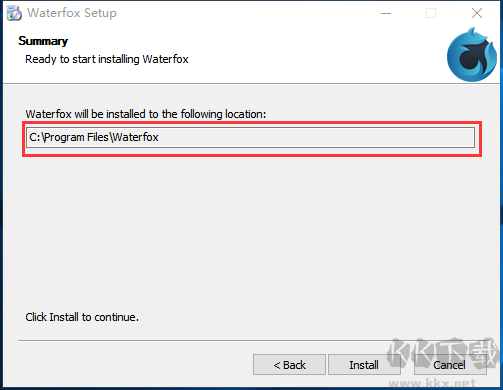Click the Waterfox Setup title text
The width and height of the screenshot is (503, 390).
coord(72,13)
